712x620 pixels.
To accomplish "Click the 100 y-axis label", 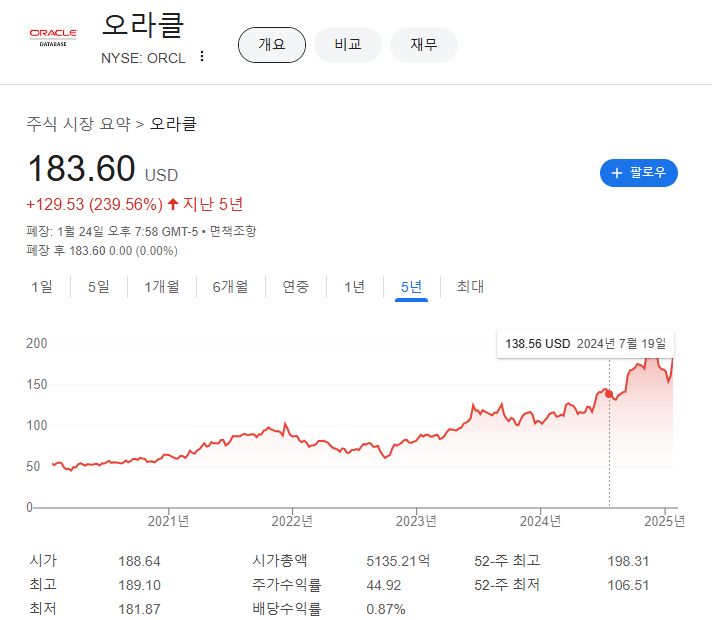I will click(x=37, y=426).
